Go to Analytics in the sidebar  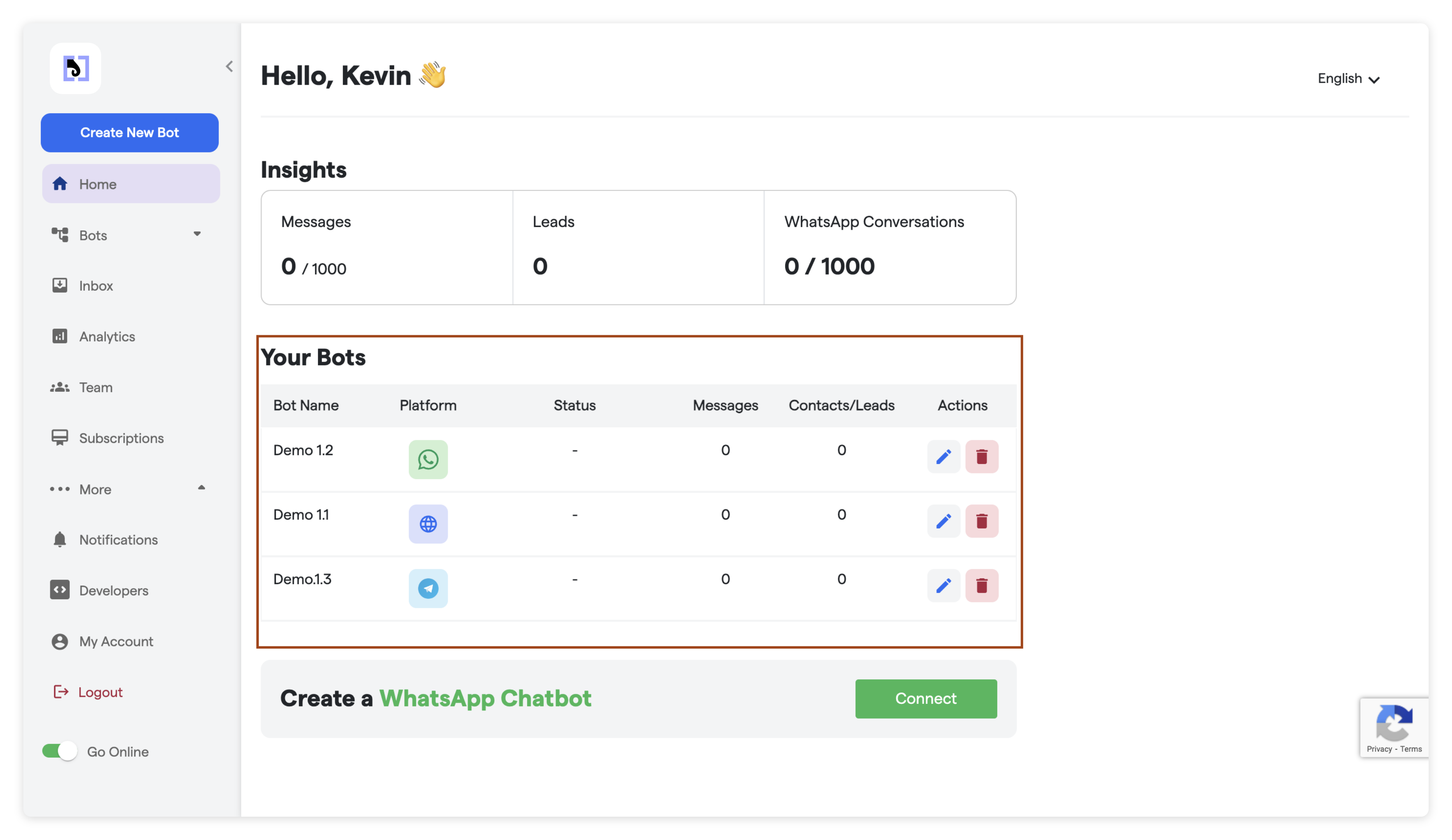tap(107, 336)
